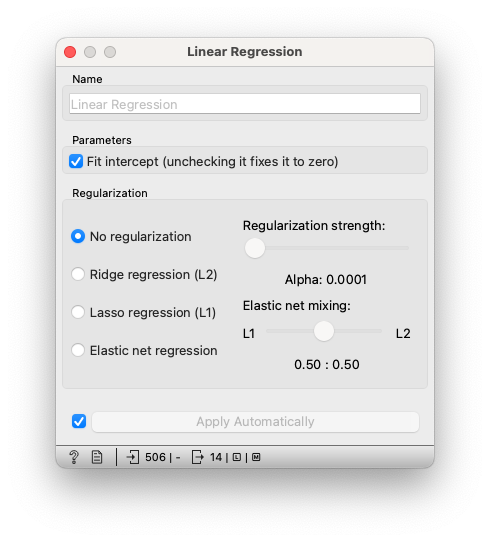This screenshot has width=490, height=542.
Task: Click the learner output L icon
Action: [x=237, y=457]
